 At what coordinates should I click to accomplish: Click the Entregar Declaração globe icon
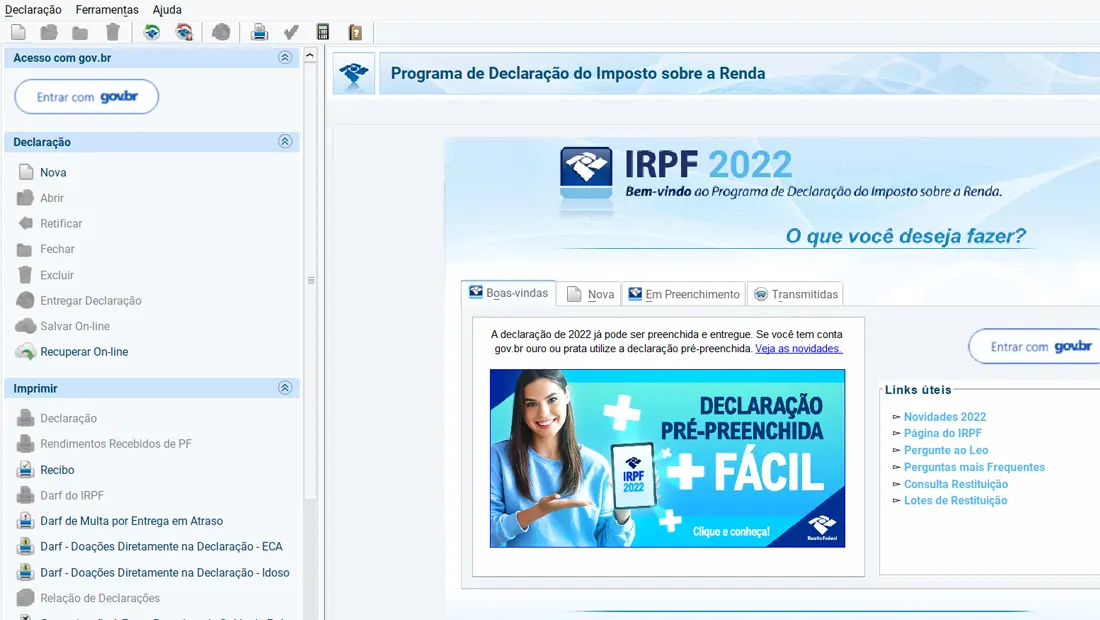(25, 300)
